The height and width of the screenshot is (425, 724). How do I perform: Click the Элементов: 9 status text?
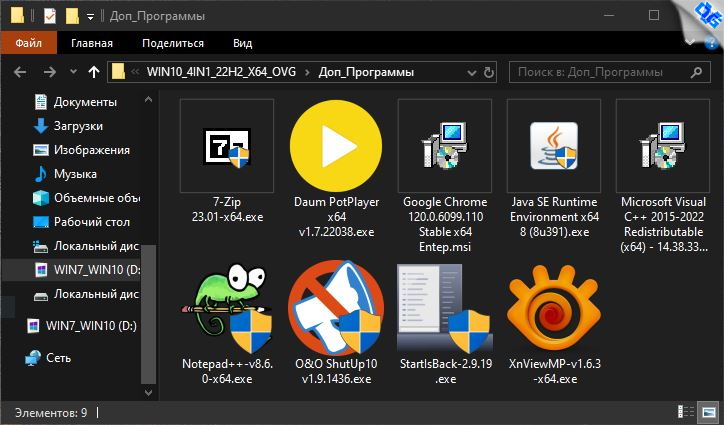tap(51, 412)
